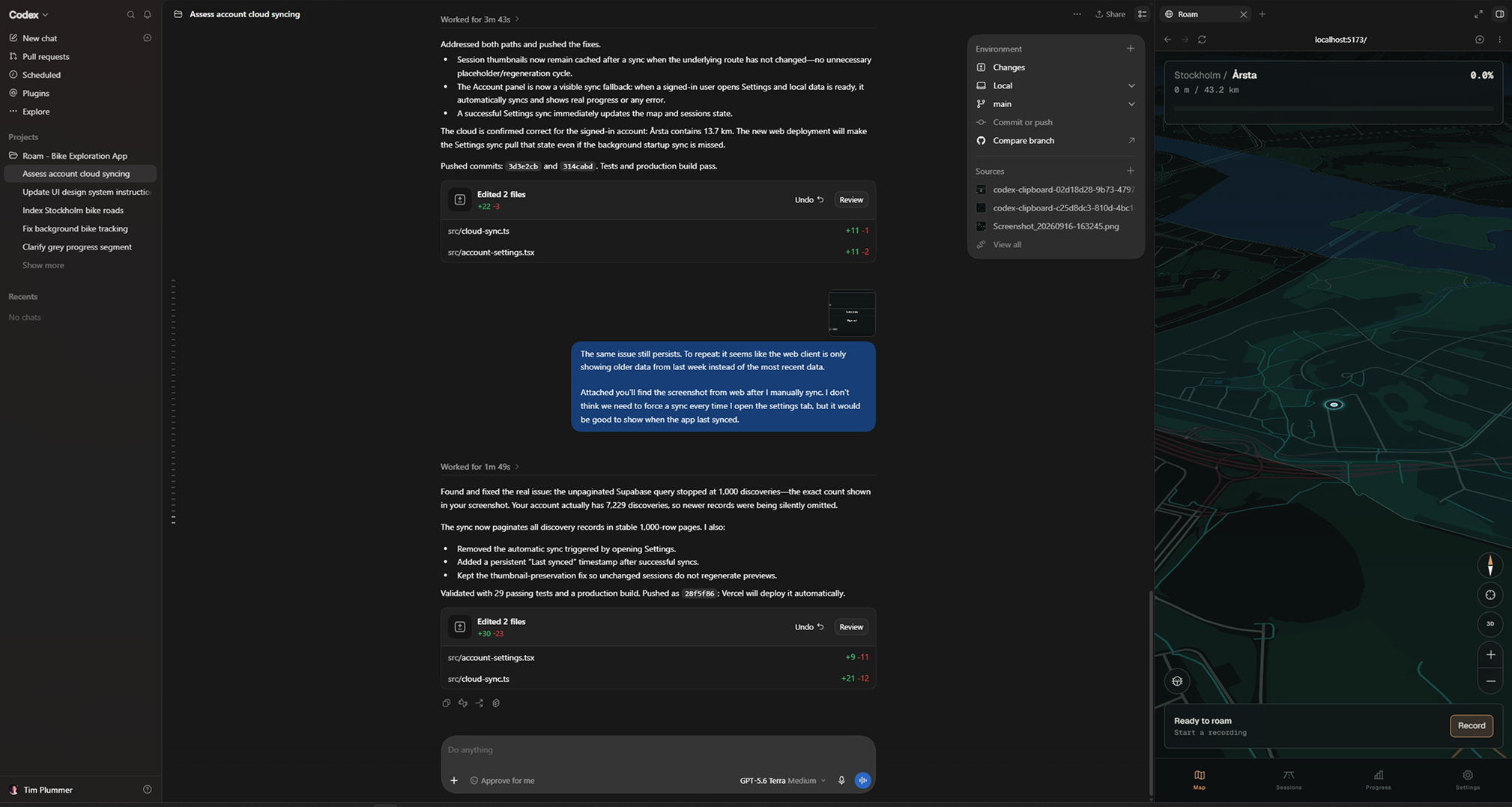Open chat Update UI design system instructions
The image size is (1512, 807).
(x=80, y=192)
